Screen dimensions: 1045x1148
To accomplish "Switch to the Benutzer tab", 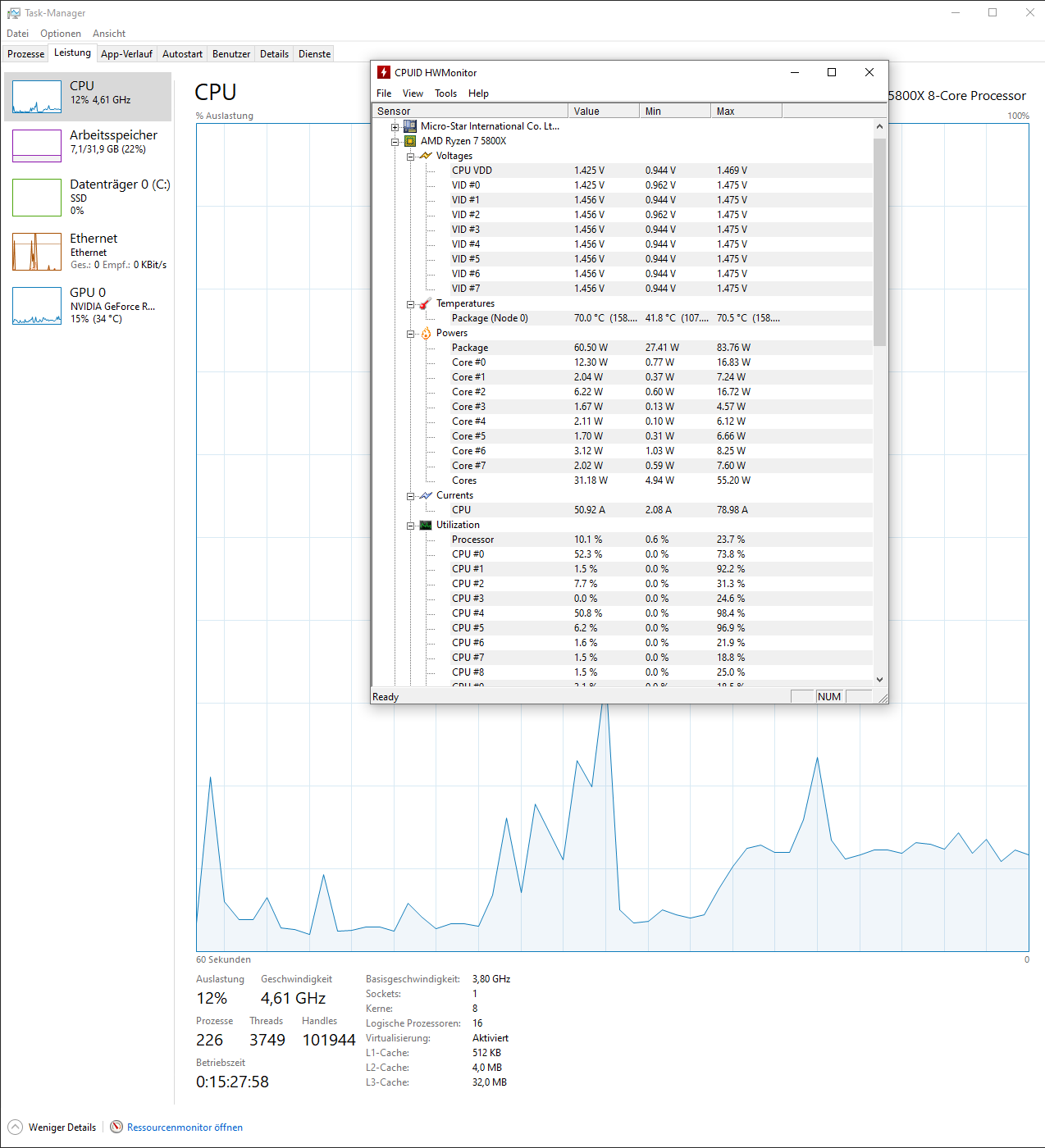I will click(x=231, y=54).
